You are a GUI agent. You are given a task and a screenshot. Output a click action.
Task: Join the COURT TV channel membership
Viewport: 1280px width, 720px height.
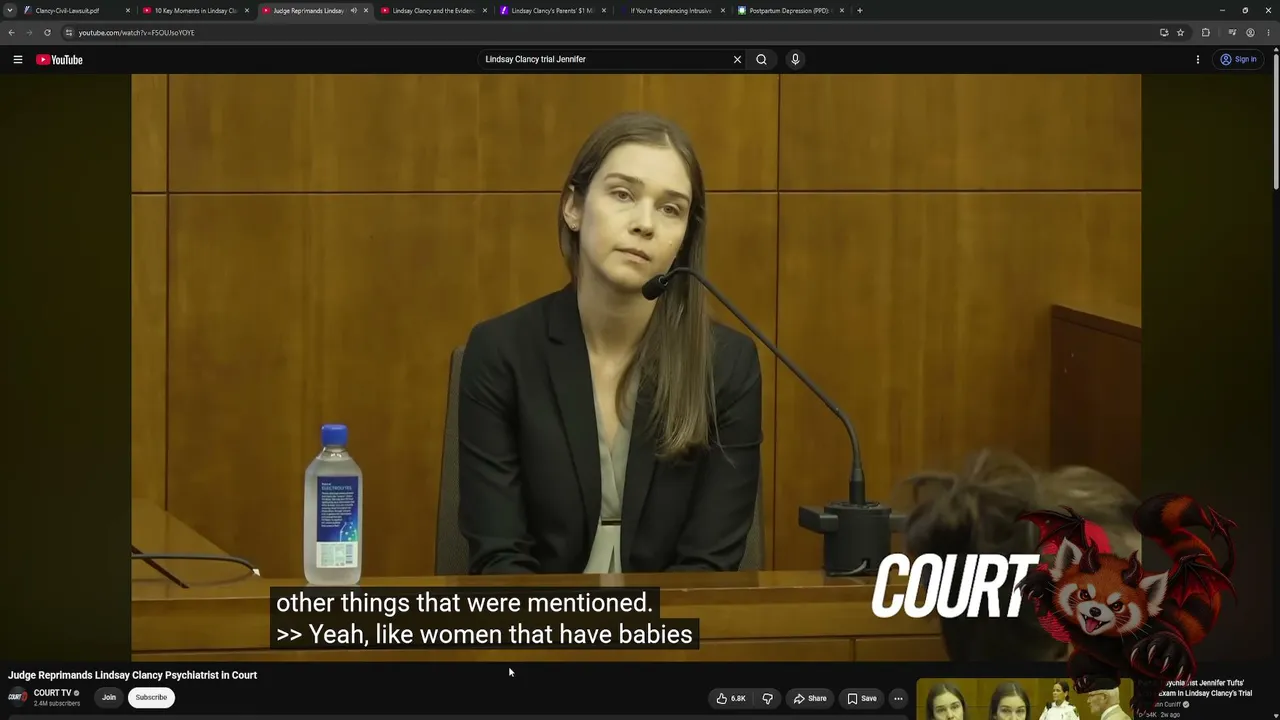[109, 697]
